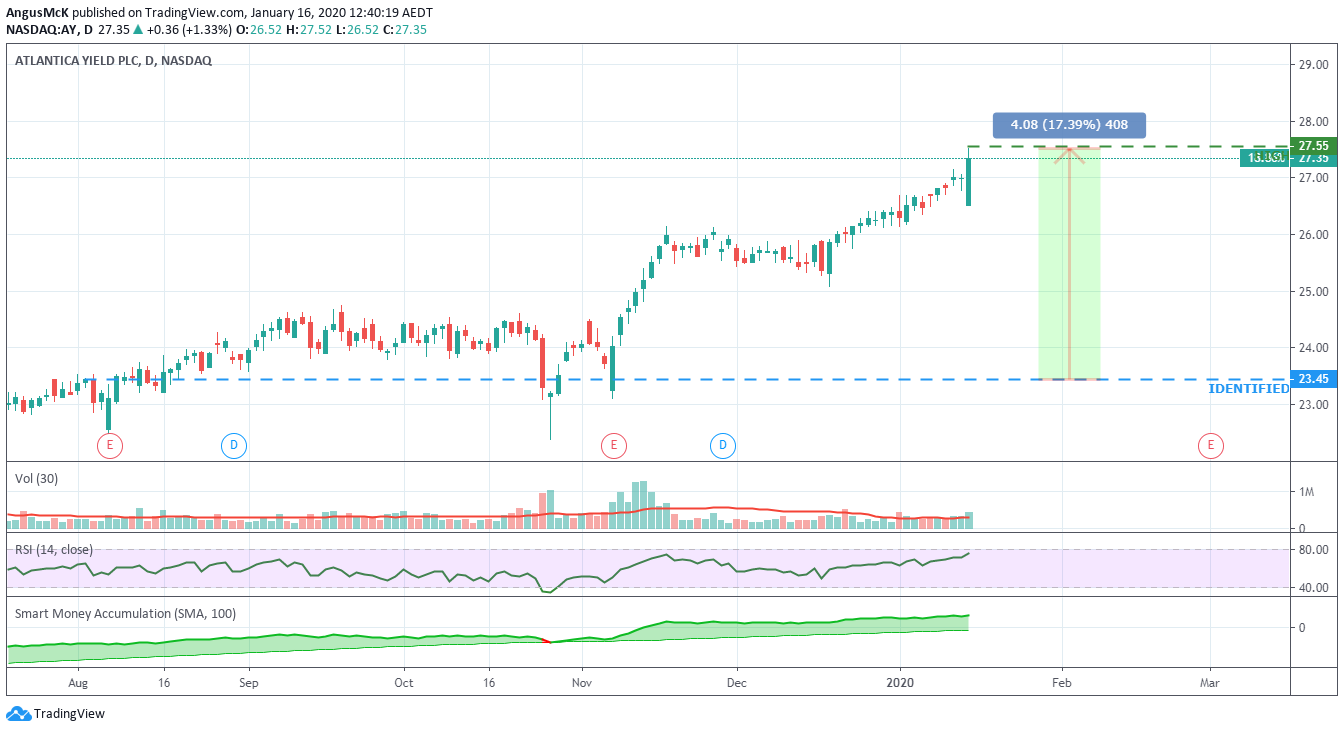Click the Mar date axis label
This screenshot has height=732, width=1344.
click(x=1210, y=684)
